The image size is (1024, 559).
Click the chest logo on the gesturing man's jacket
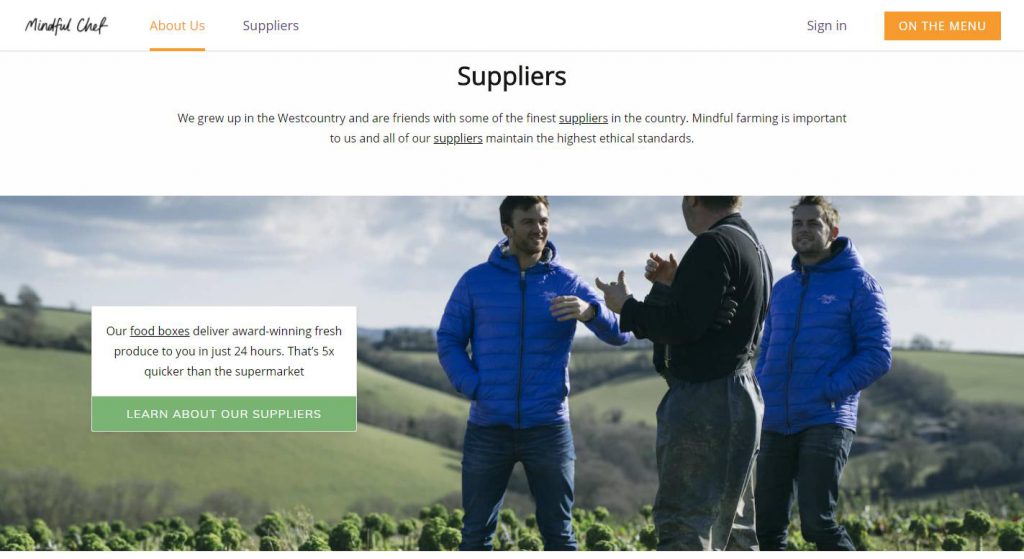click(550, 296)
